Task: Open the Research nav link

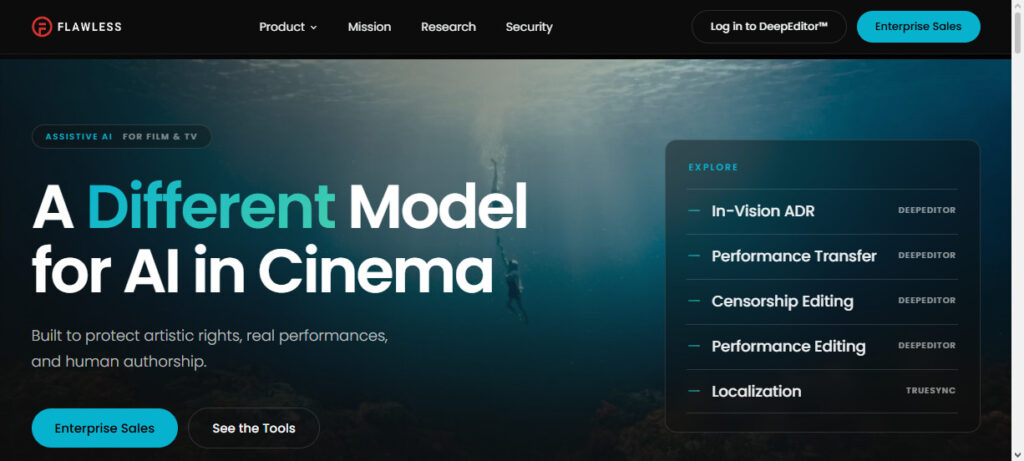Action: click(448, 27)
